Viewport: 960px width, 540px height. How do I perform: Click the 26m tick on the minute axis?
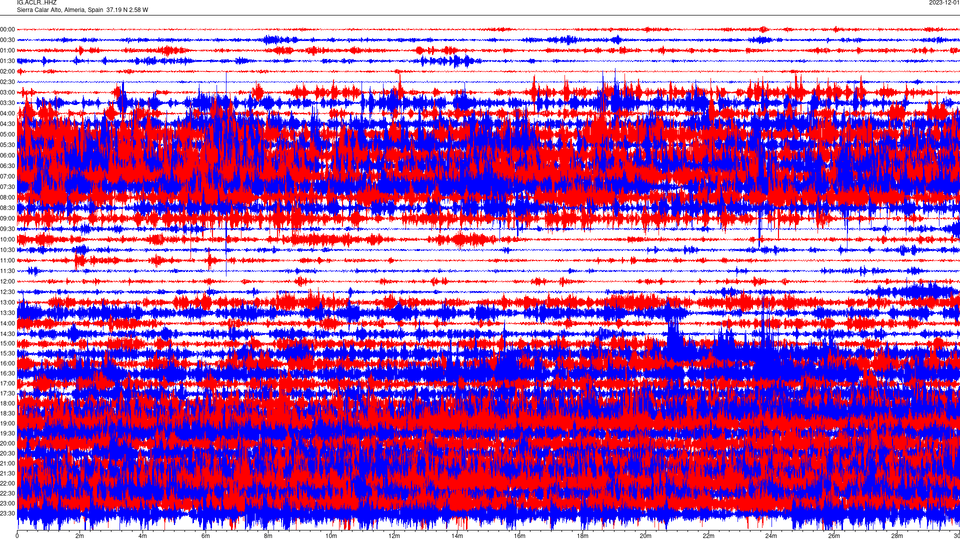[834, 536]
